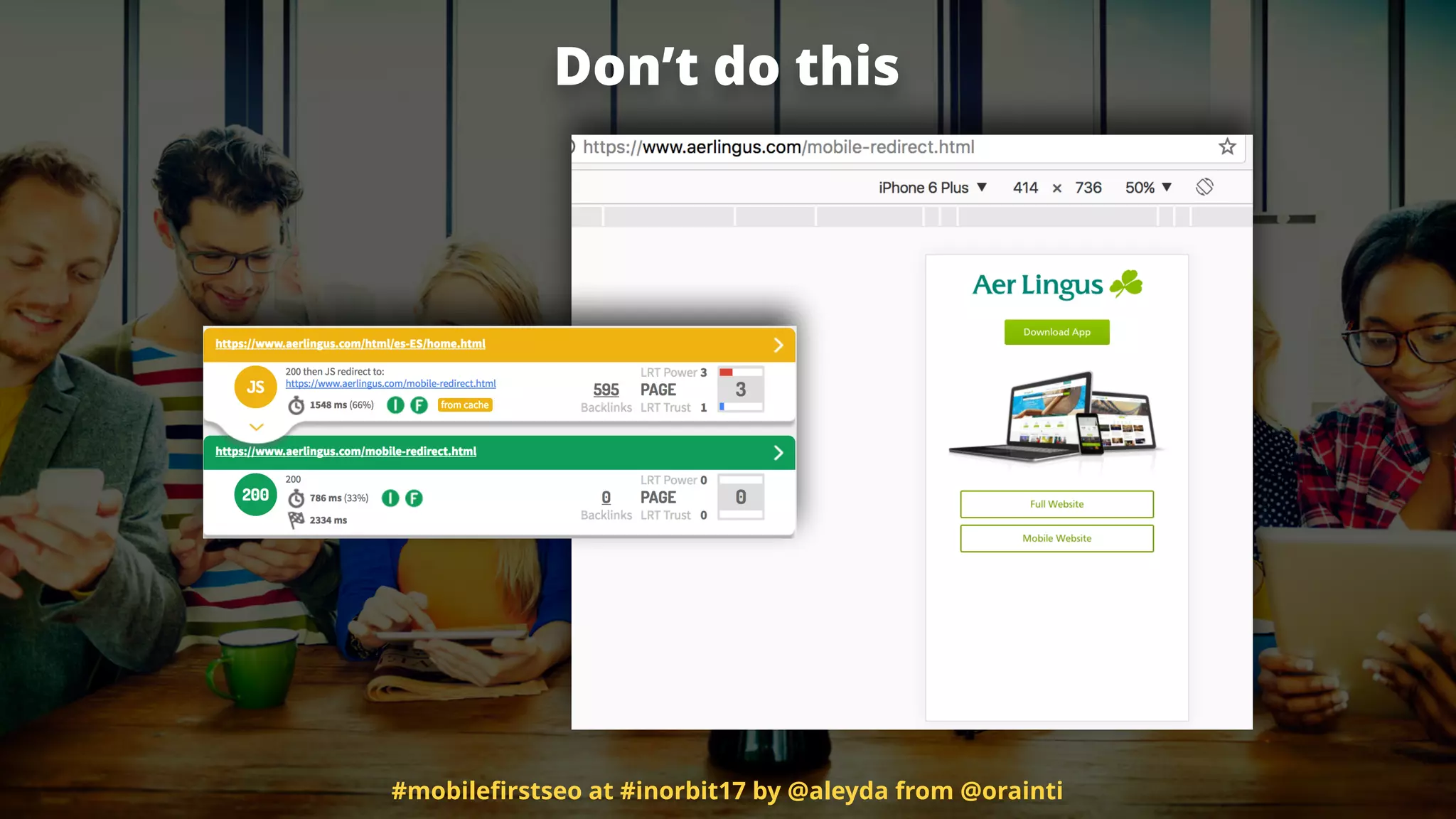
Task: Click the '2334 ms' total time text
Action: click(x=328, y=520)
